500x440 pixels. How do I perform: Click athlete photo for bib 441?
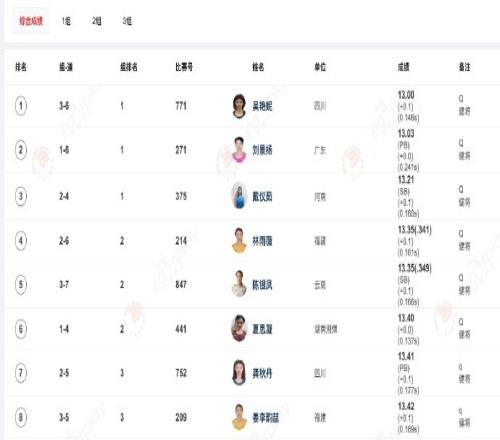239,329
